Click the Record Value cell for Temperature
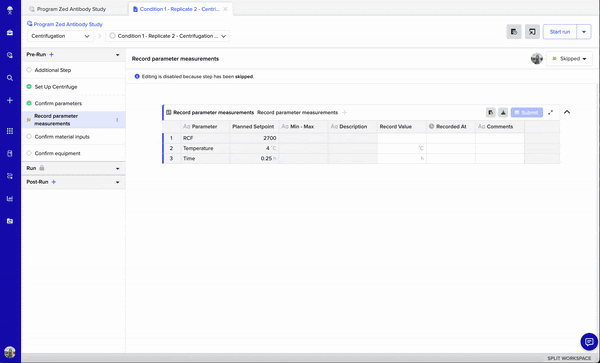 point(402,148)
